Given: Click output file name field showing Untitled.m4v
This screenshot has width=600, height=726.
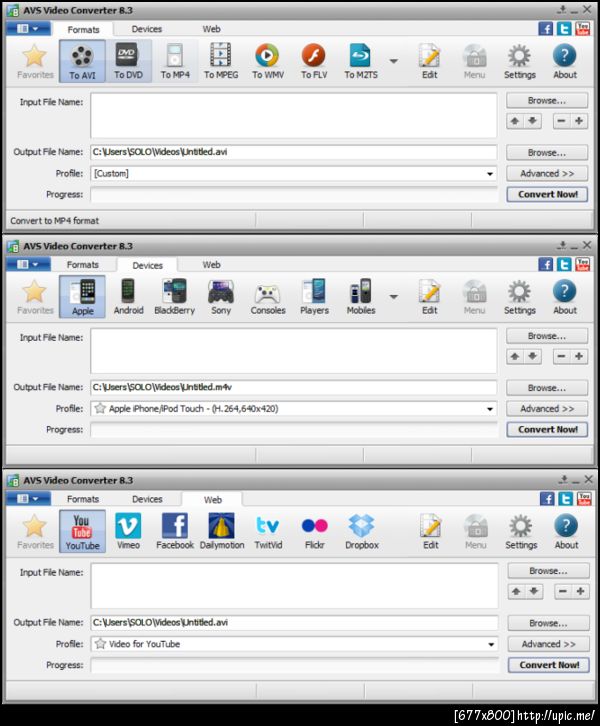Looking at the screenshot, I should point(294,388).
